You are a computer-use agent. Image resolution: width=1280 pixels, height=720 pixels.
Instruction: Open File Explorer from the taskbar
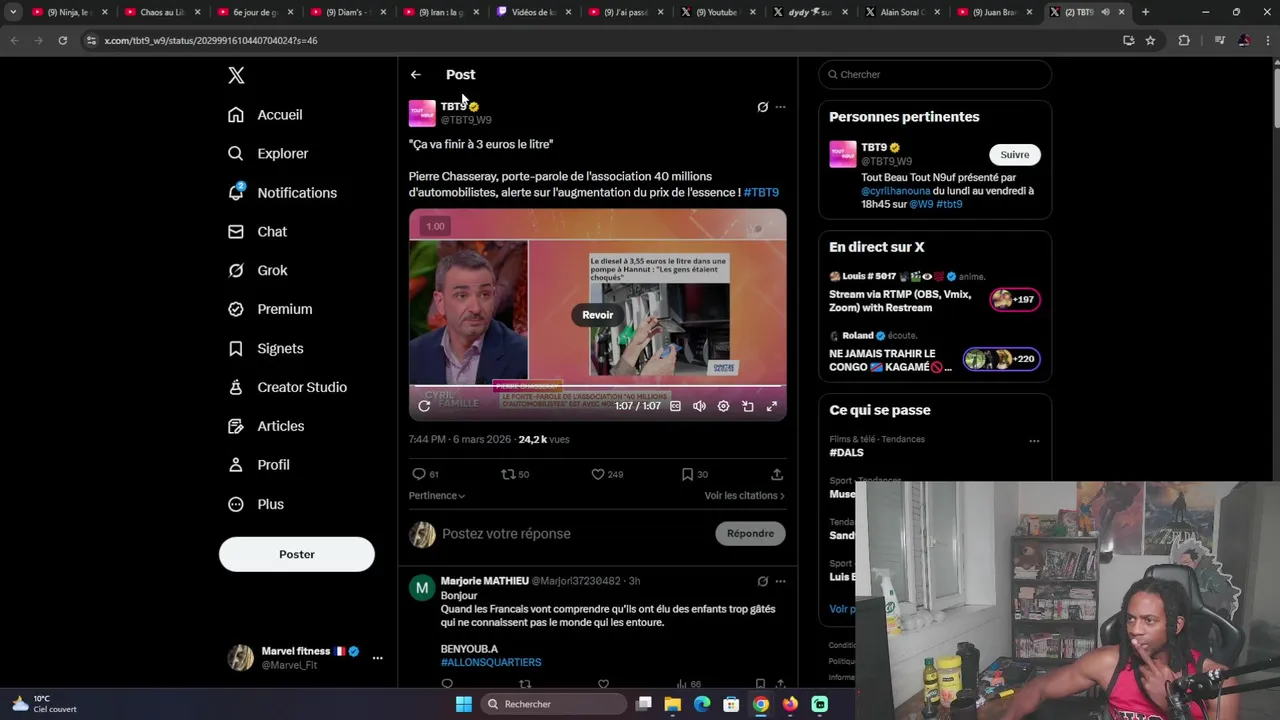[x=673, y=704]
